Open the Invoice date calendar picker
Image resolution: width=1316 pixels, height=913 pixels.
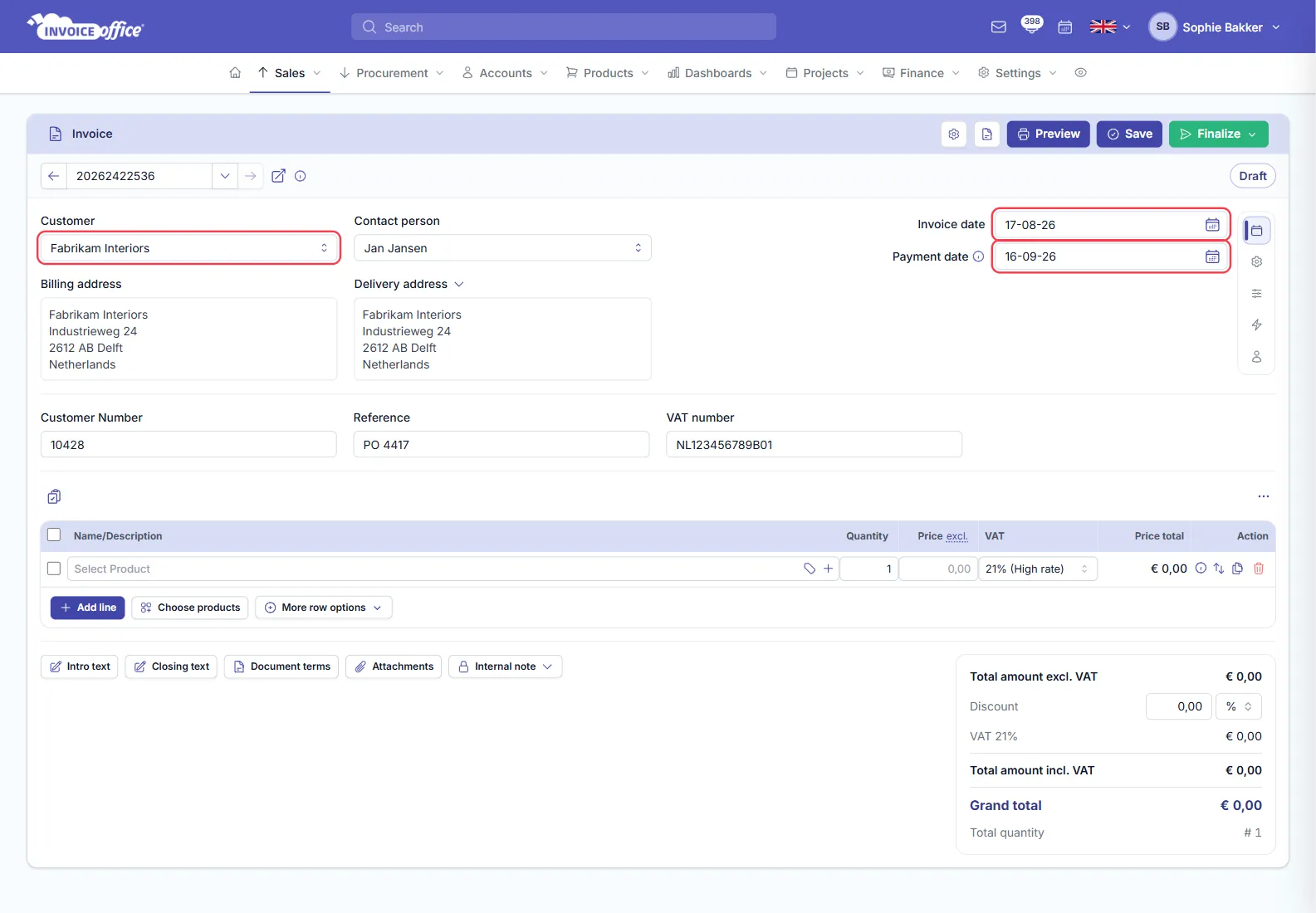pyautogui.click(x=1212, y=225)
